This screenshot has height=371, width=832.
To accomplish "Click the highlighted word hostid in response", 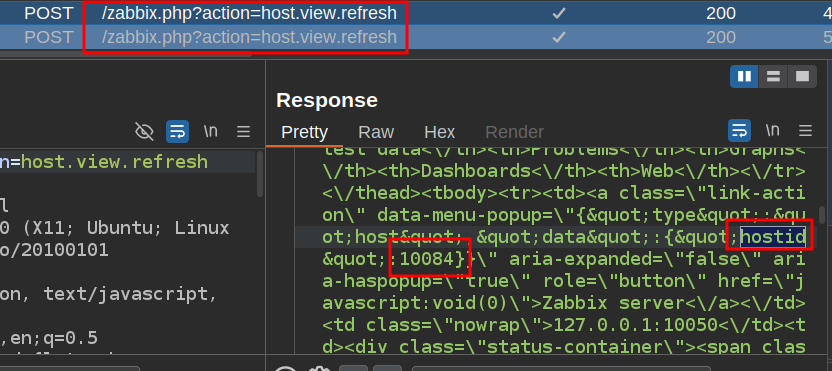I will (x=773, y=237).
